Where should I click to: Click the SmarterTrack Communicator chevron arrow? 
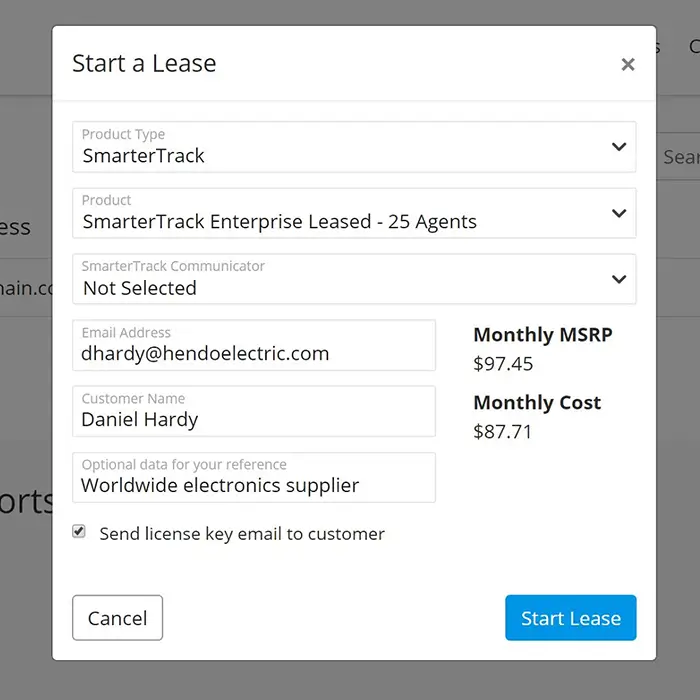(619, 279)
